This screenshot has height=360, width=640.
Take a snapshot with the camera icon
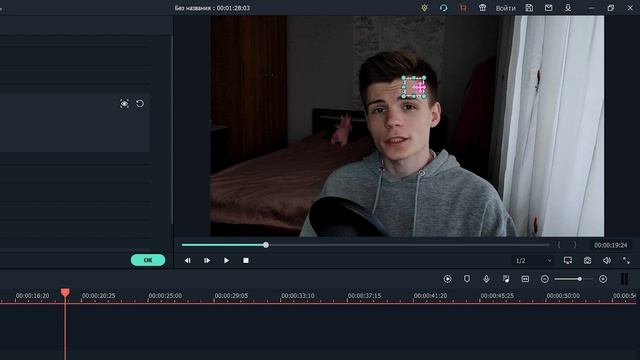point(587,260)
